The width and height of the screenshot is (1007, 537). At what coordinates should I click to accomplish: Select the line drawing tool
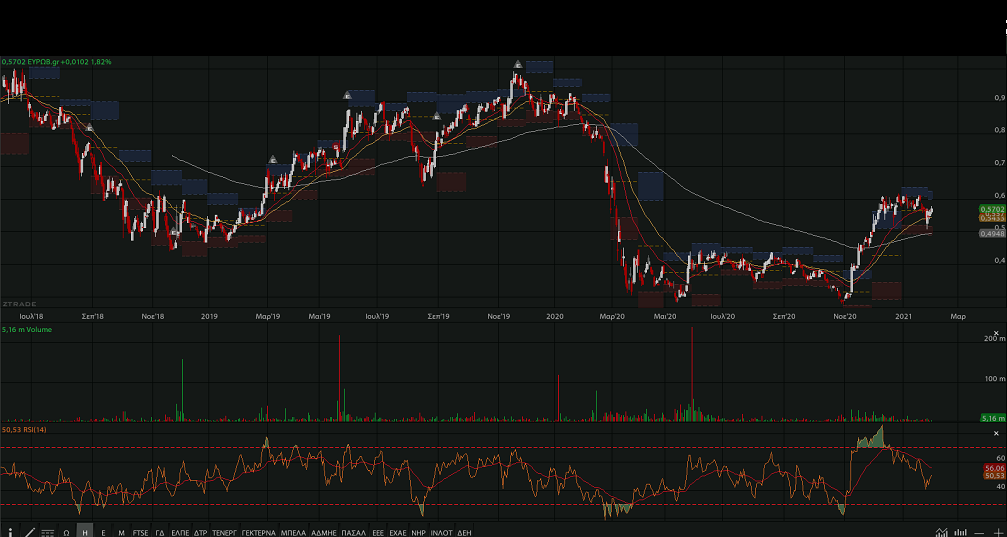pos(28,532)
